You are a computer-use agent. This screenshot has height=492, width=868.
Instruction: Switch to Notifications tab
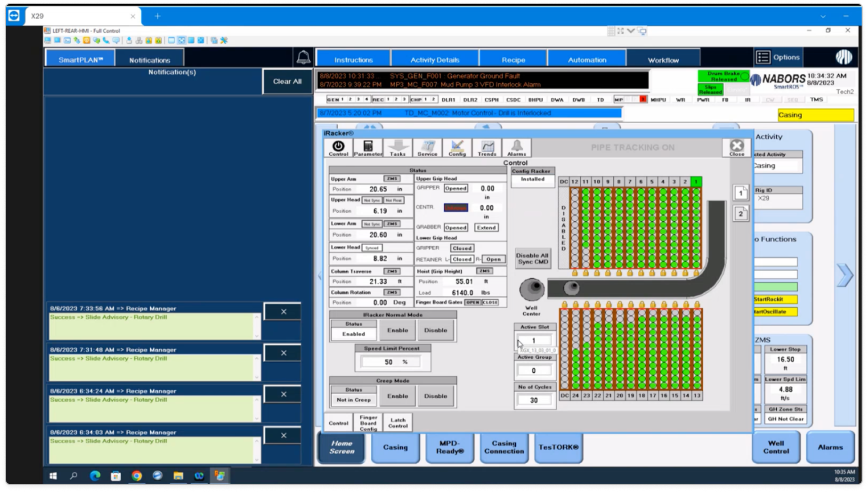coord(149,60)
